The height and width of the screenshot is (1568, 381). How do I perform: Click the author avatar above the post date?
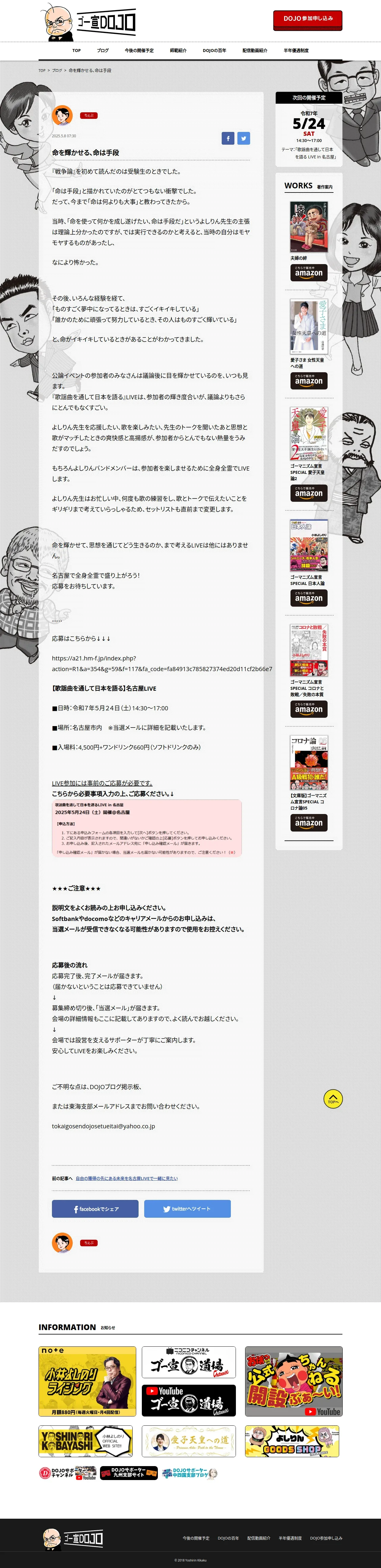tap(62, 115)
